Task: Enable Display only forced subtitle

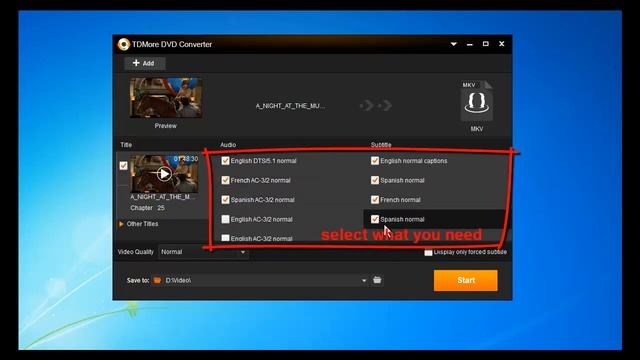Action: [x=428, y=252]
